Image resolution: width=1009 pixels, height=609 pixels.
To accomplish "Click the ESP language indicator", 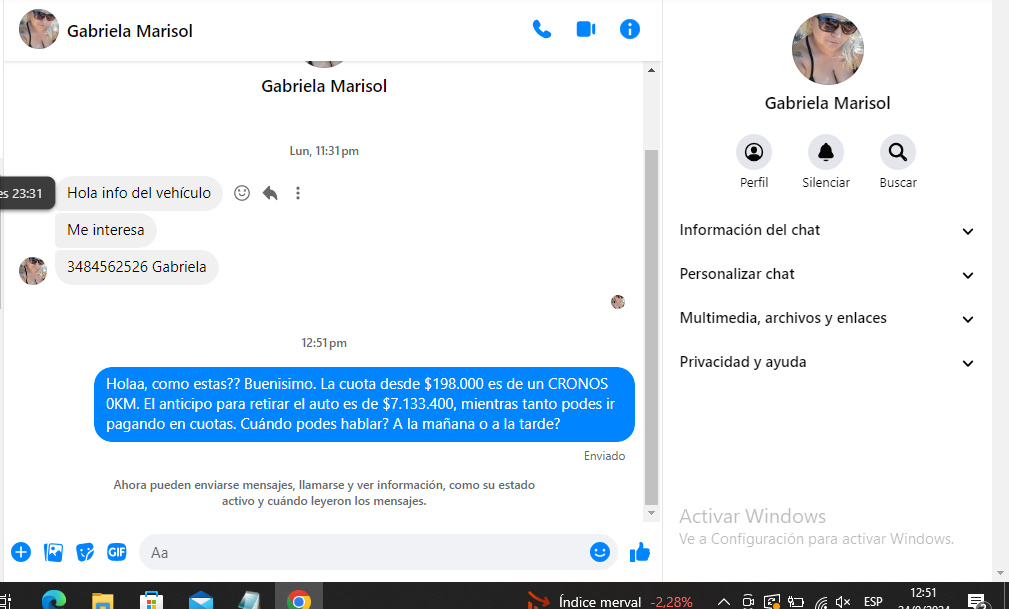I will [873, 602].
